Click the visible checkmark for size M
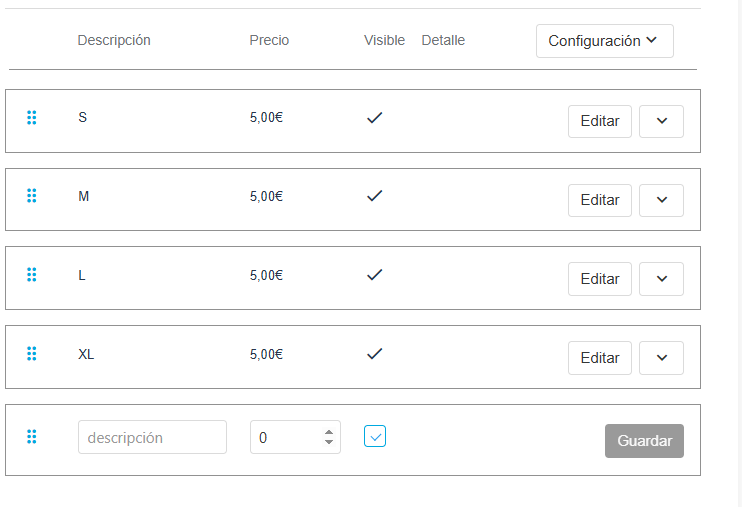The width and height of the screenshot is (742, 507). 375,196
